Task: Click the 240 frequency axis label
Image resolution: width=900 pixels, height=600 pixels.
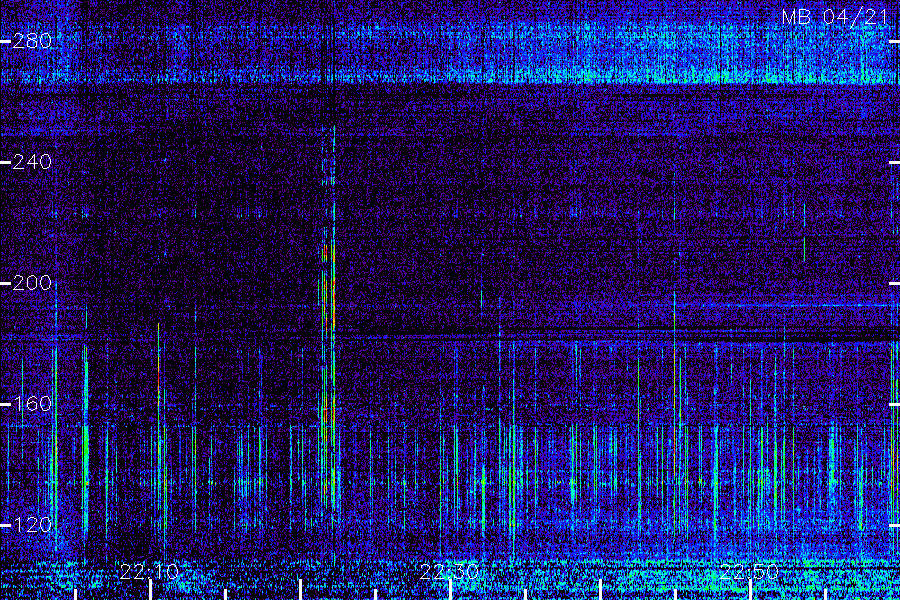Action: (x=32, y=162)
